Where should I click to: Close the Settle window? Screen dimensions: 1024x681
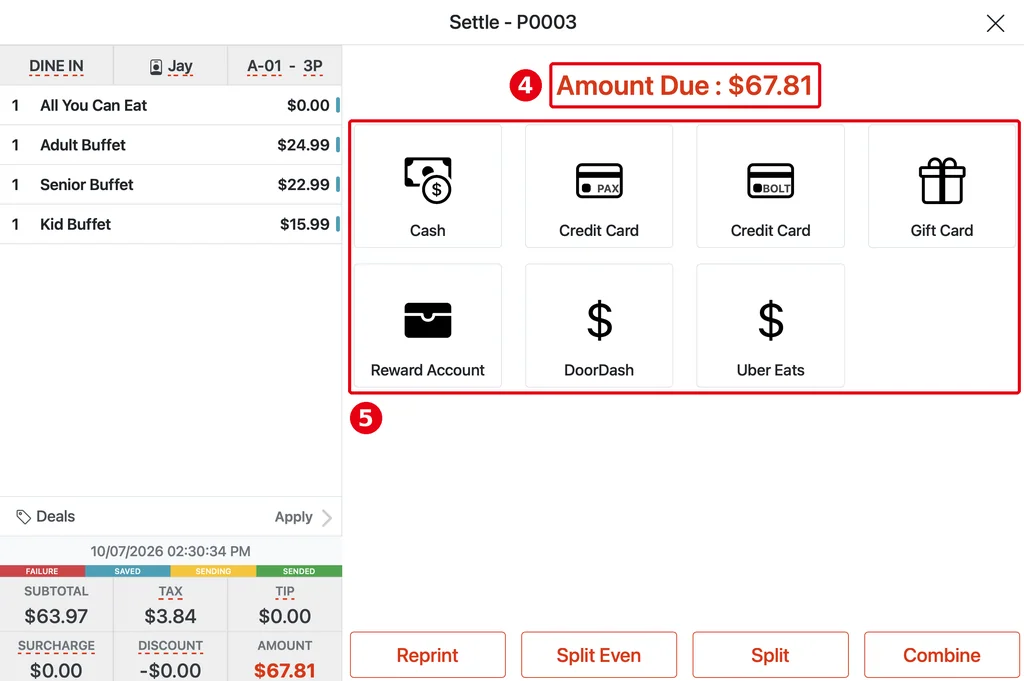pos(995,24)
